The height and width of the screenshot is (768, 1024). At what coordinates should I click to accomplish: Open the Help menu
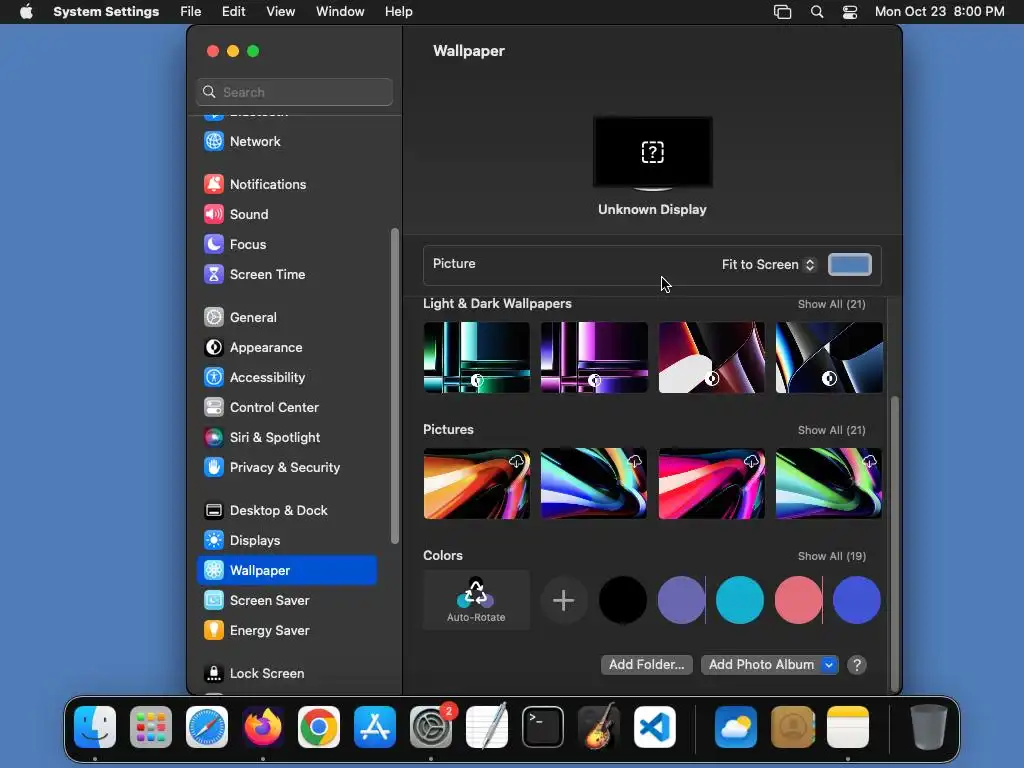[398, 12]
